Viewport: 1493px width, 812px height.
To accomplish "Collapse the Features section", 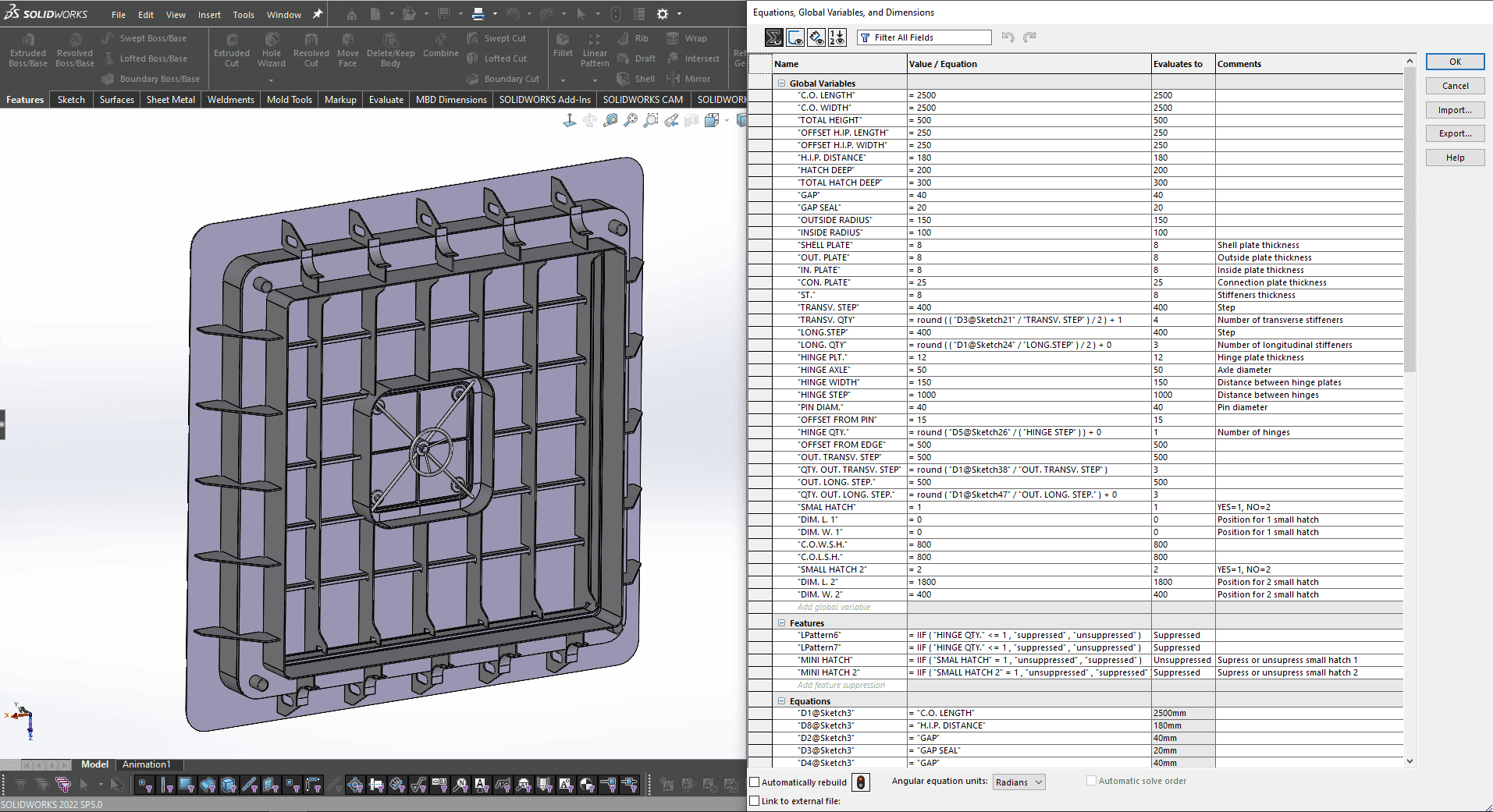I will click(x=781, y=623).
